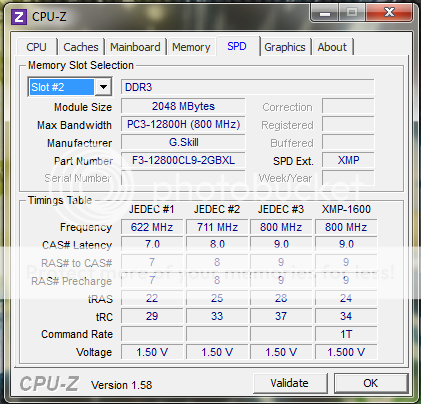This screenshot has height=404, width=421.
Task: Close the CPU-Z window
Action: 389,13
